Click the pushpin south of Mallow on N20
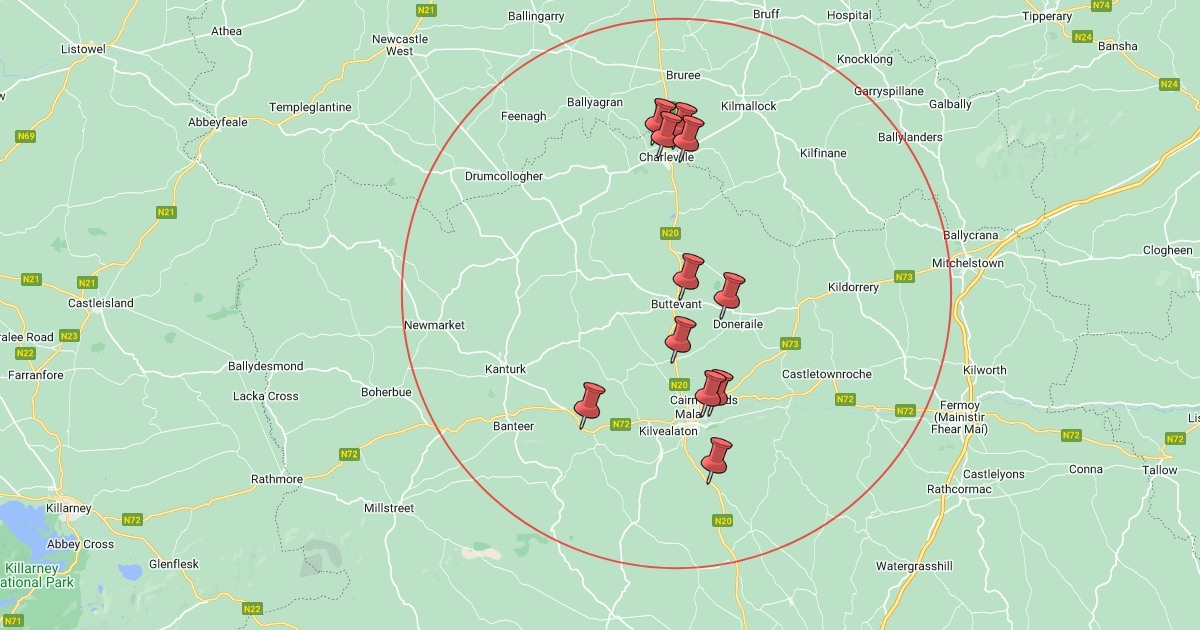 [715, 460]
